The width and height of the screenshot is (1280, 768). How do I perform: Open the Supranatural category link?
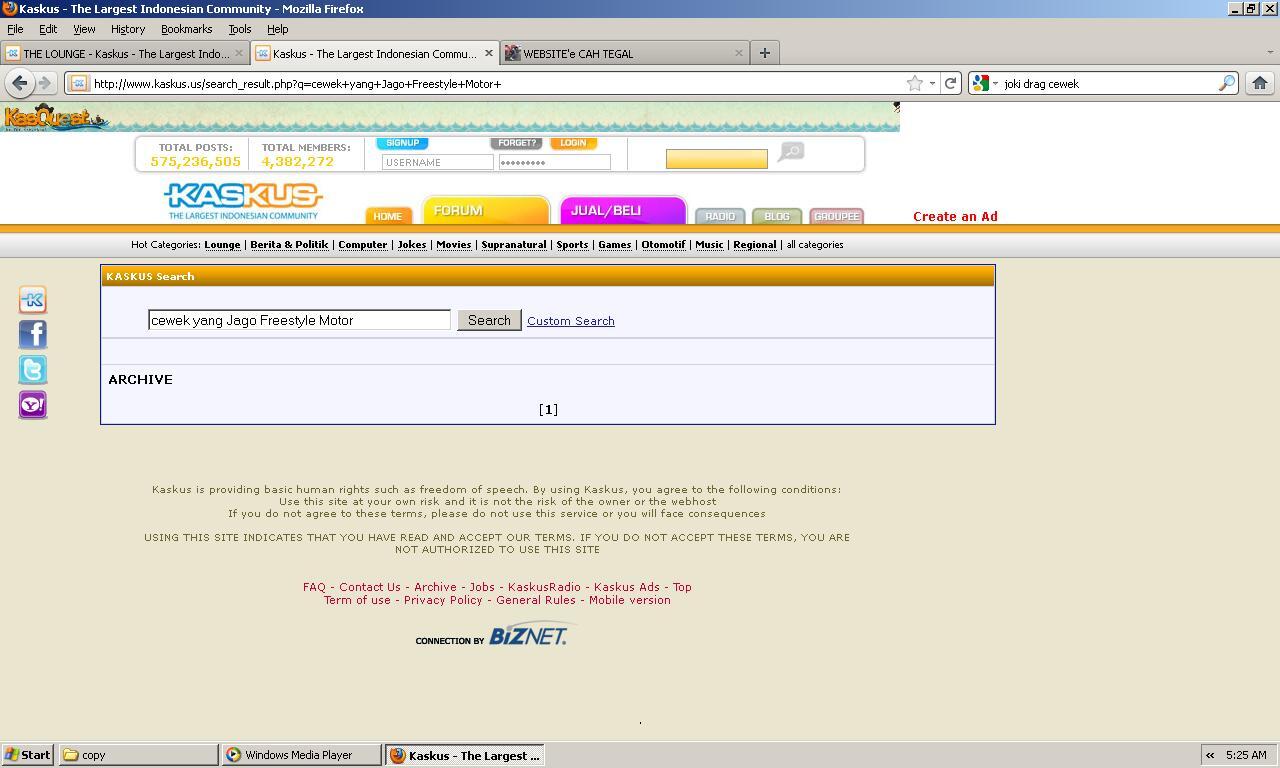pyautogui.click(x=513, y=244)
